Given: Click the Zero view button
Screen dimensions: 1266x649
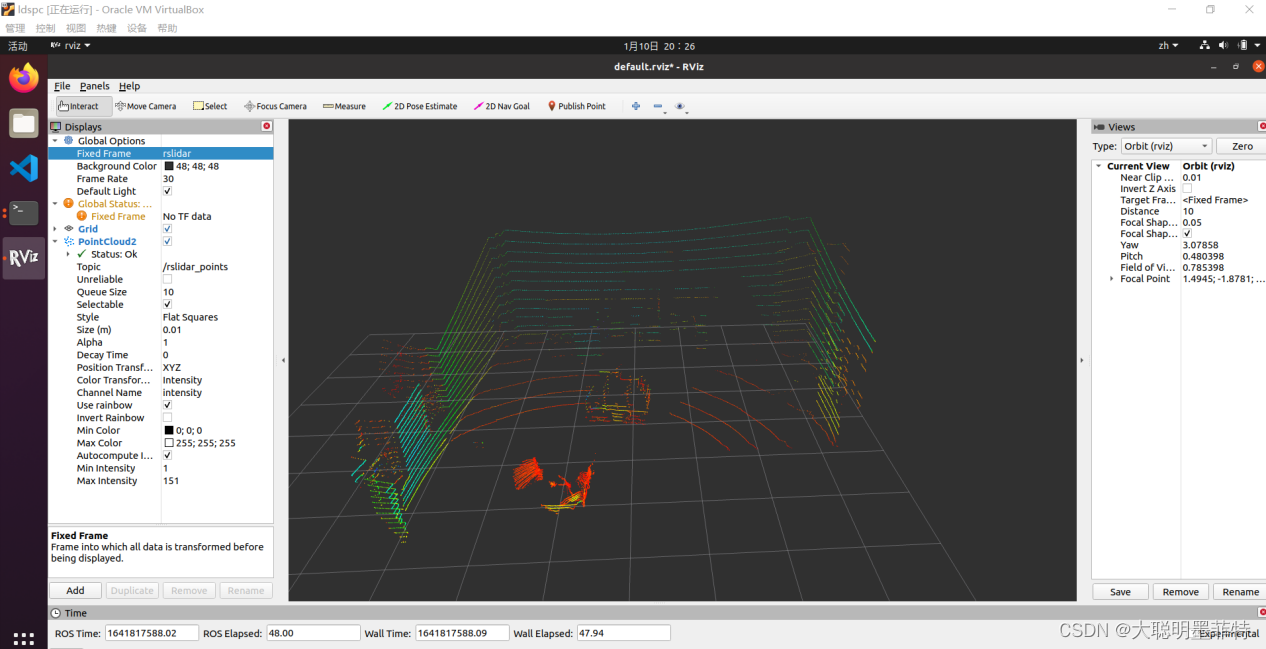Looking at the screenshot, I should click(x=1242, y=146).
